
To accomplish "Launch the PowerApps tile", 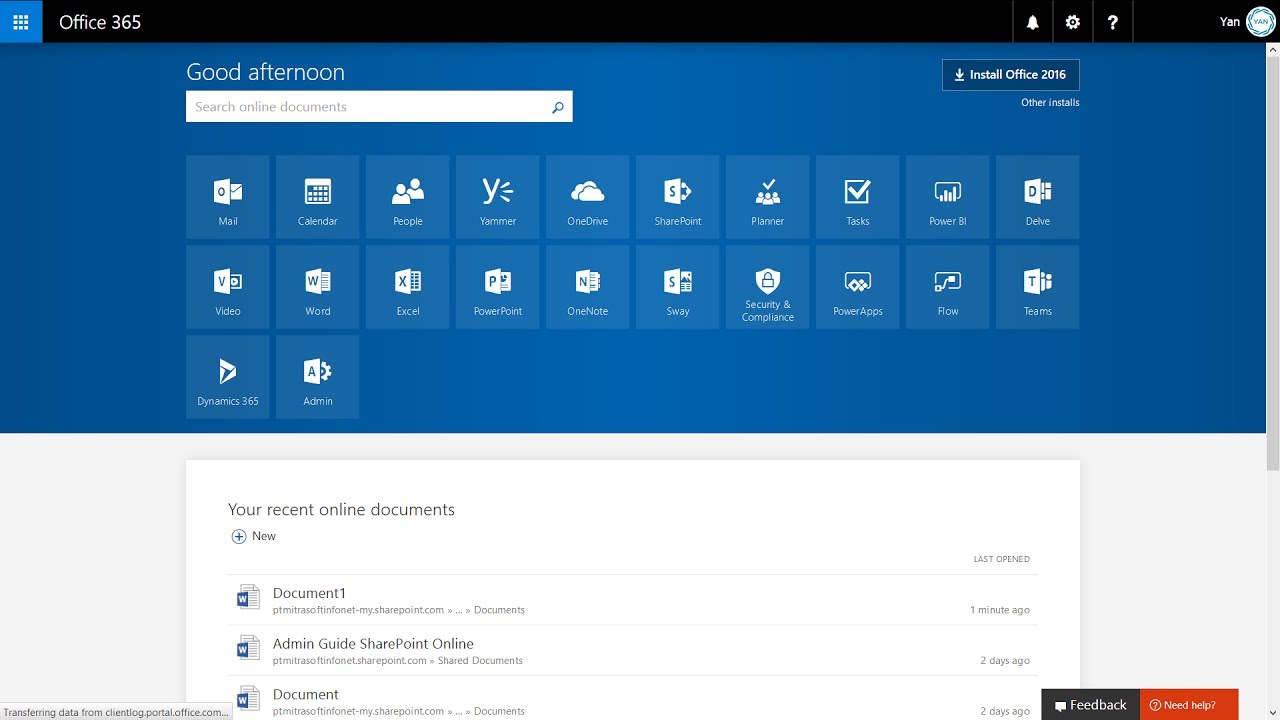I will click(x=858, y=287).
